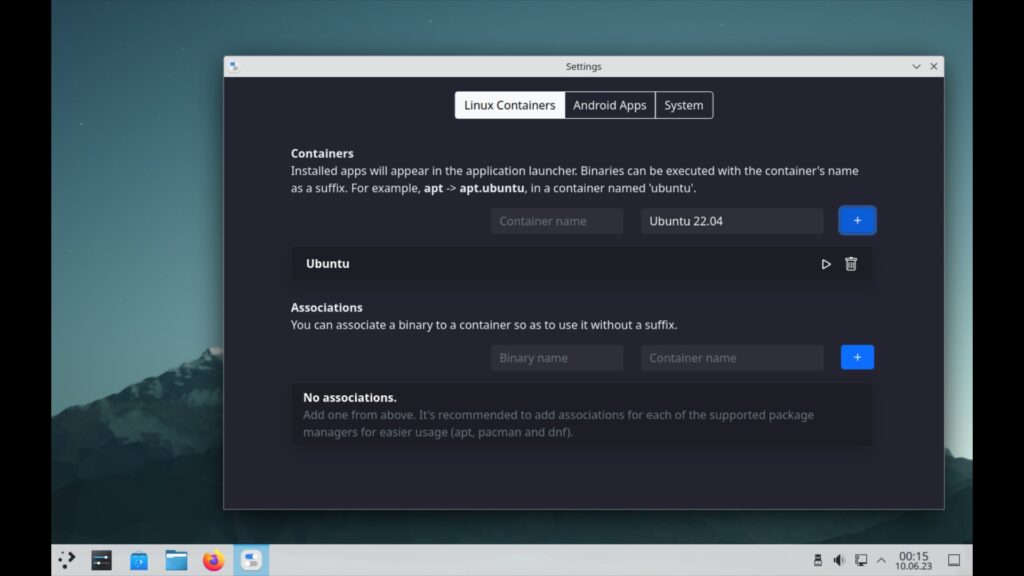Viewport: 1024px width, 576px height.
Task: Focus the Container name field under Associations
Action: tap(731, 358)
